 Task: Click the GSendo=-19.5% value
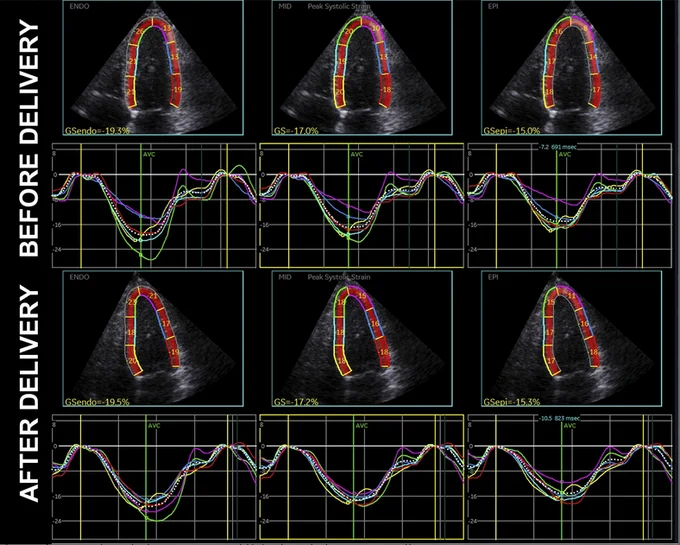point(97,401)
